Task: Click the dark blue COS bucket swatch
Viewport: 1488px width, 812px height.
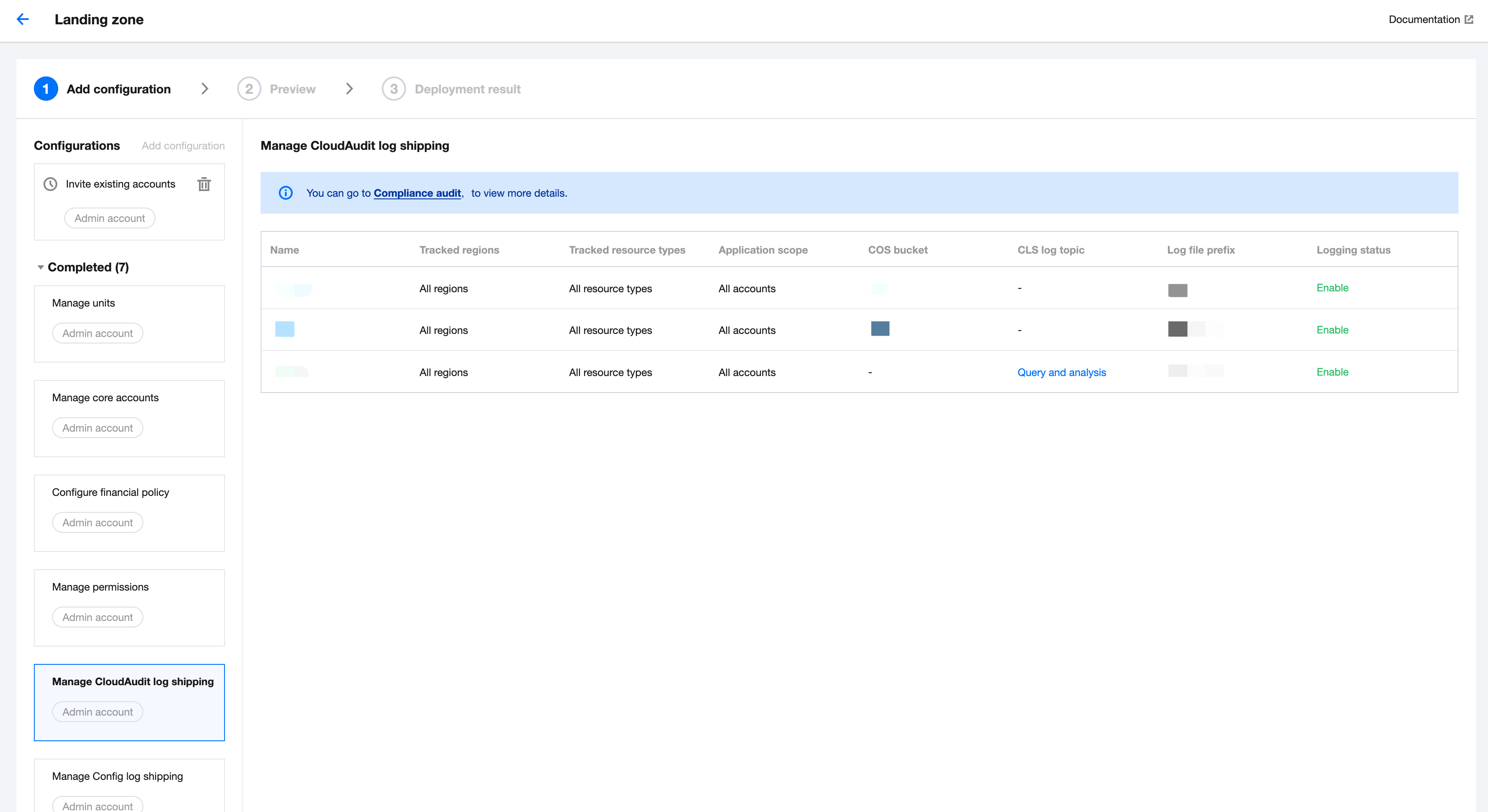Action: [x=880, y=329]
